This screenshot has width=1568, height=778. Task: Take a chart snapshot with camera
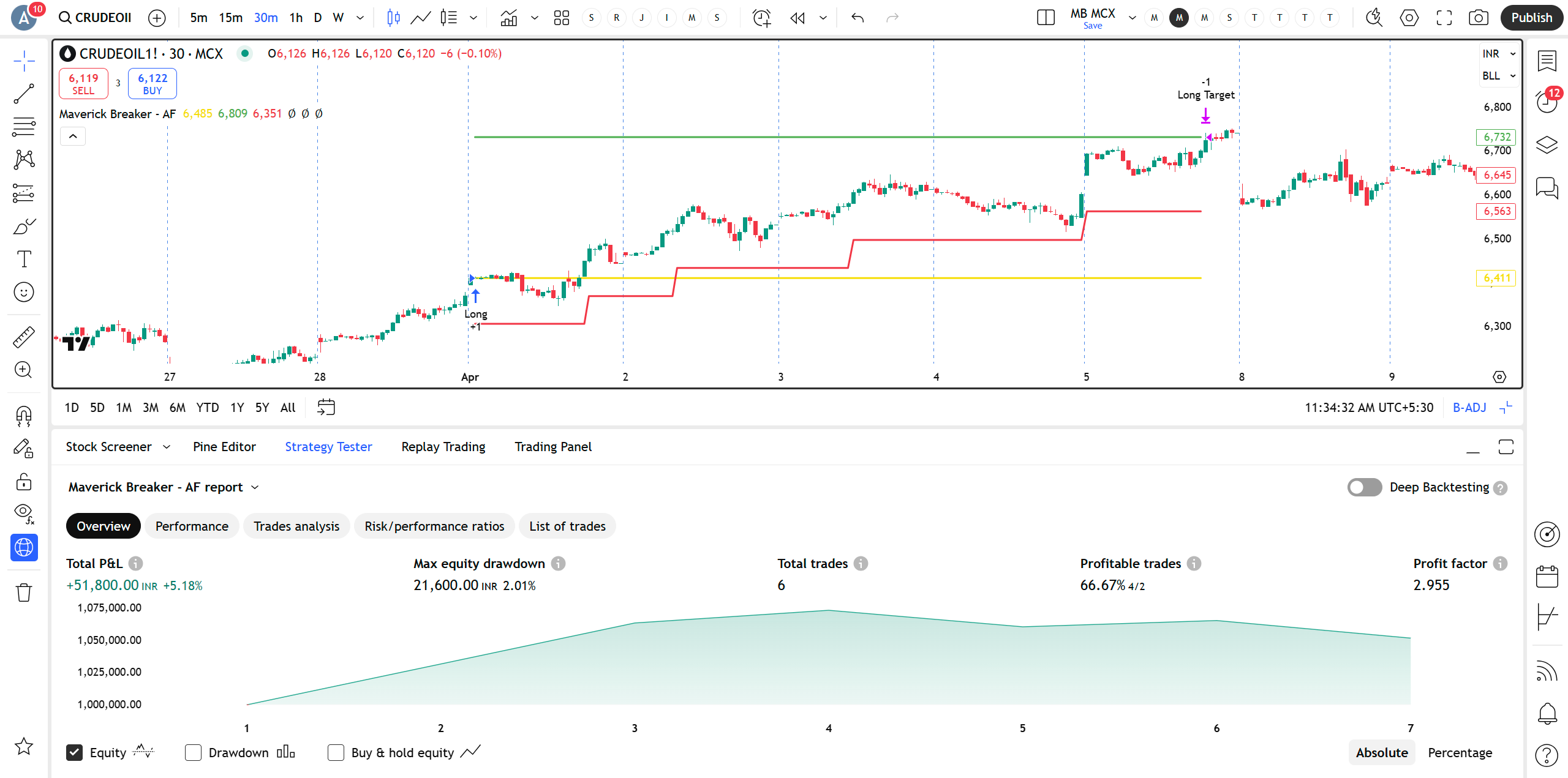coord(1478,18)
